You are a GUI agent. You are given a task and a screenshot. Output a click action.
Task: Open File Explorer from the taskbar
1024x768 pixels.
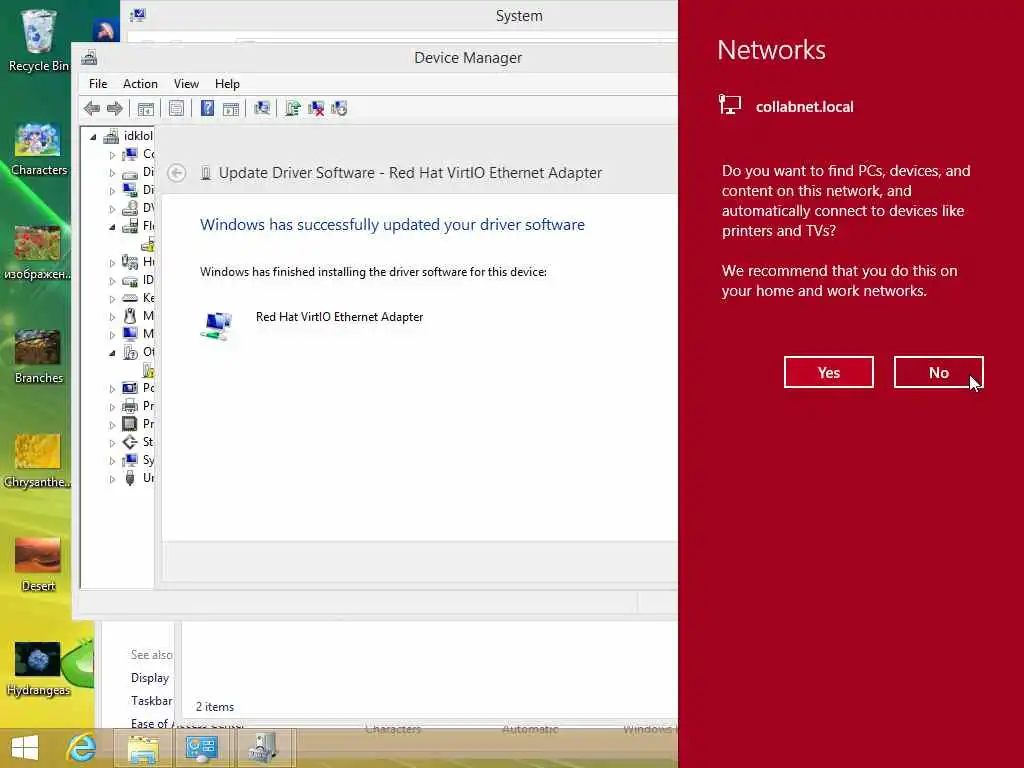point(143,748)
